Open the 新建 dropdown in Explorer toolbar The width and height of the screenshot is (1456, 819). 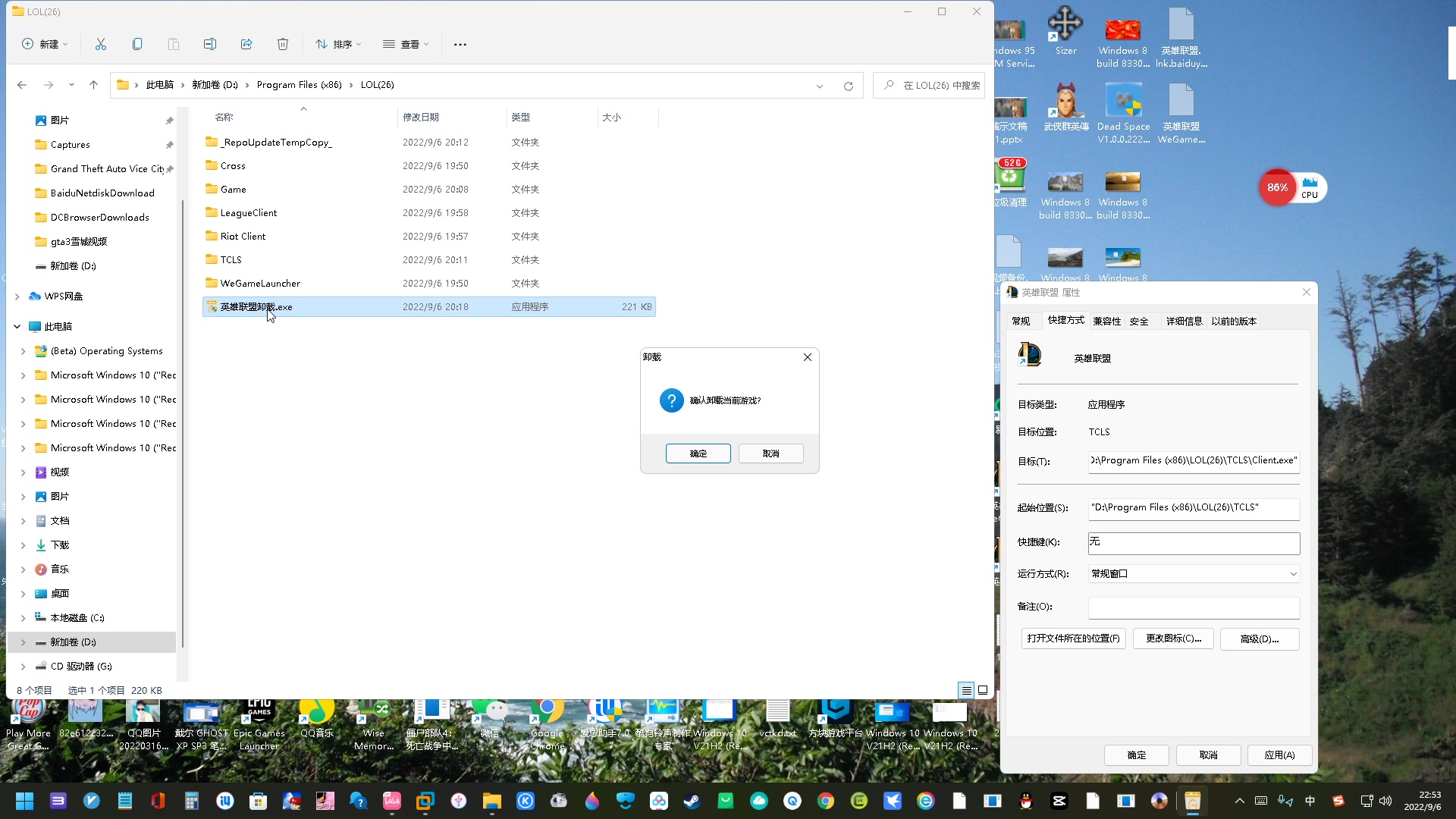point(45,44)
